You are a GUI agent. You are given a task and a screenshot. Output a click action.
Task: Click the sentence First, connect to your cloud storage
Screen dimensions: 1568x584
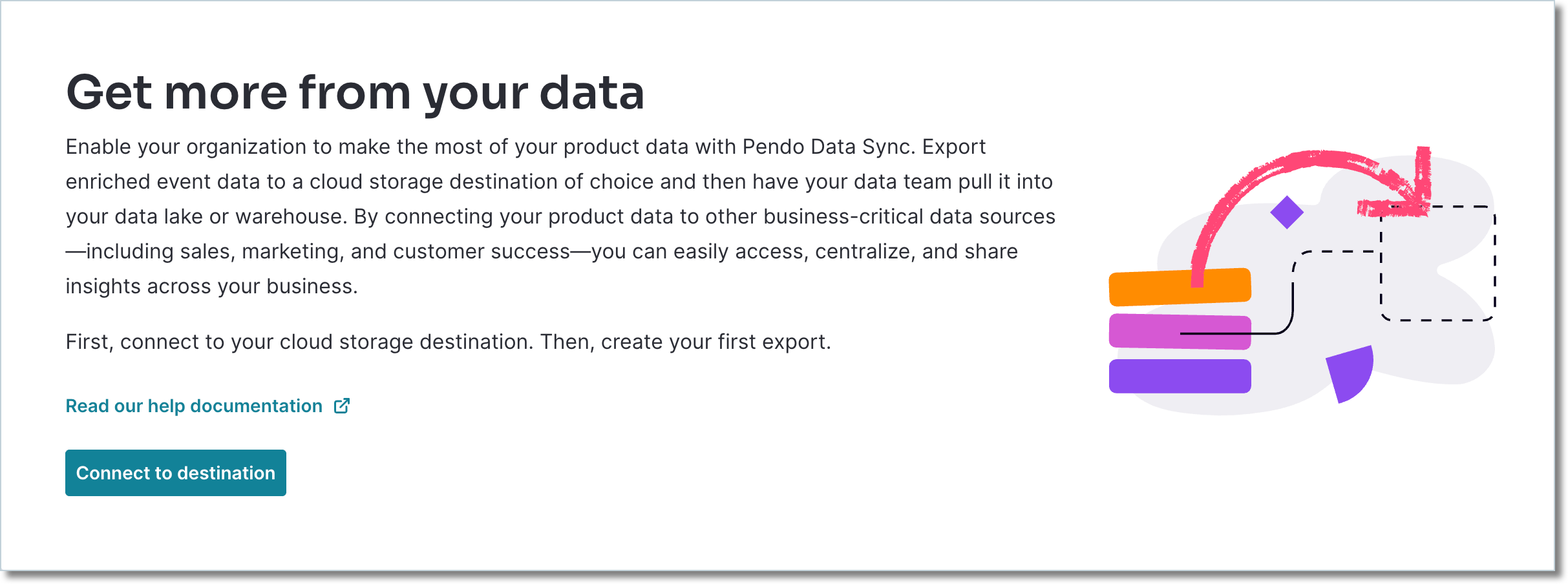tap(449, 342)
